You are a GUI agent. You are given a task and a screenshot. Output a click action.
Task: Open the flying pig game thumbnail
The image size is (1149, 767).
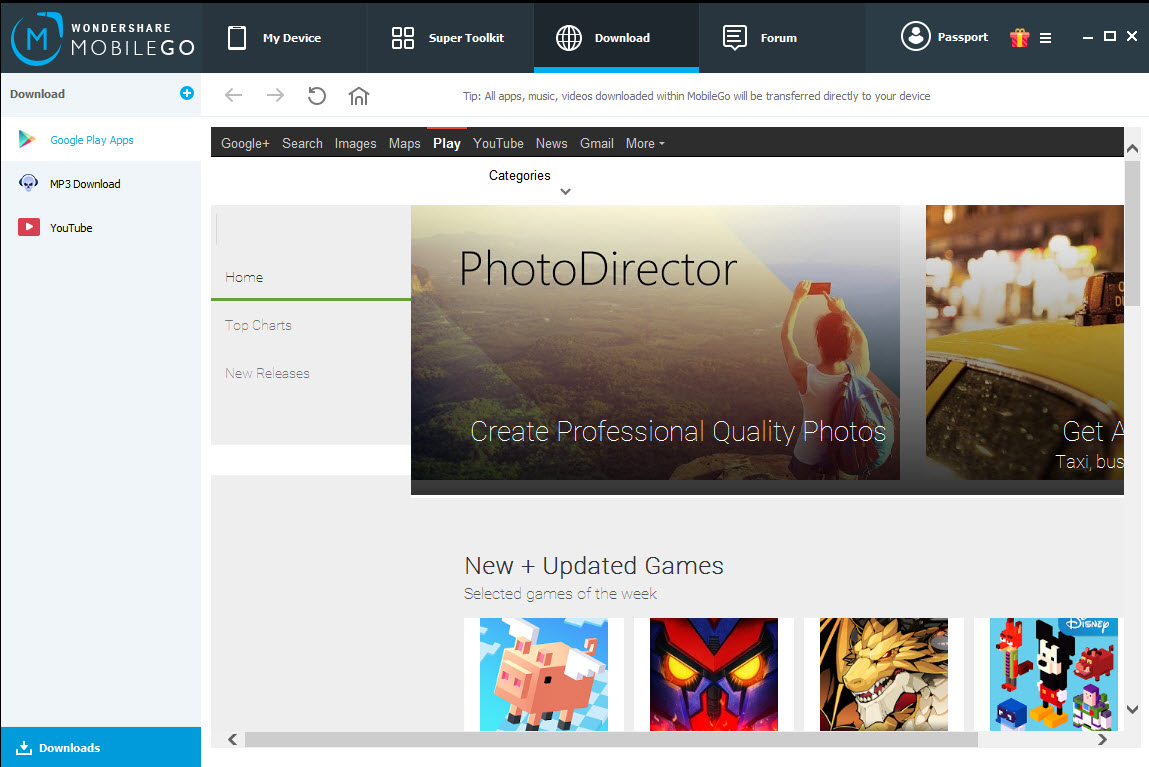[544, 674]
